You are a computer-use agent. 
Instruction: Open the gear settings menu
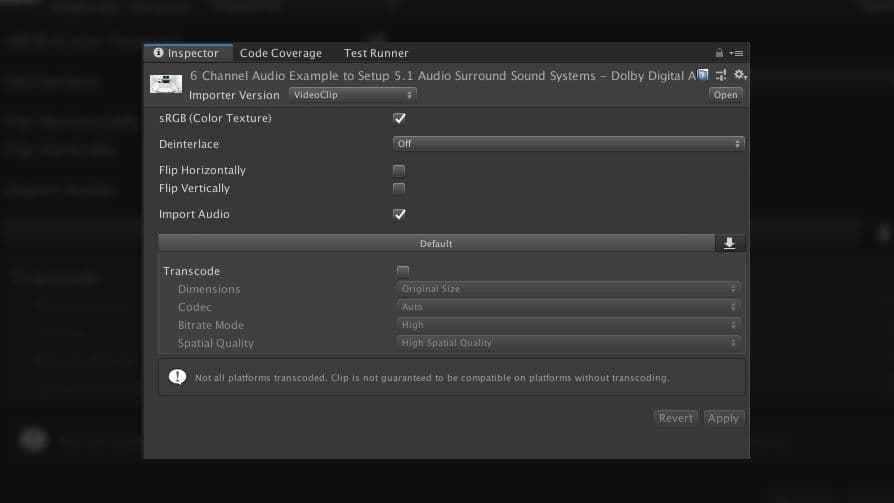[739, 75]
